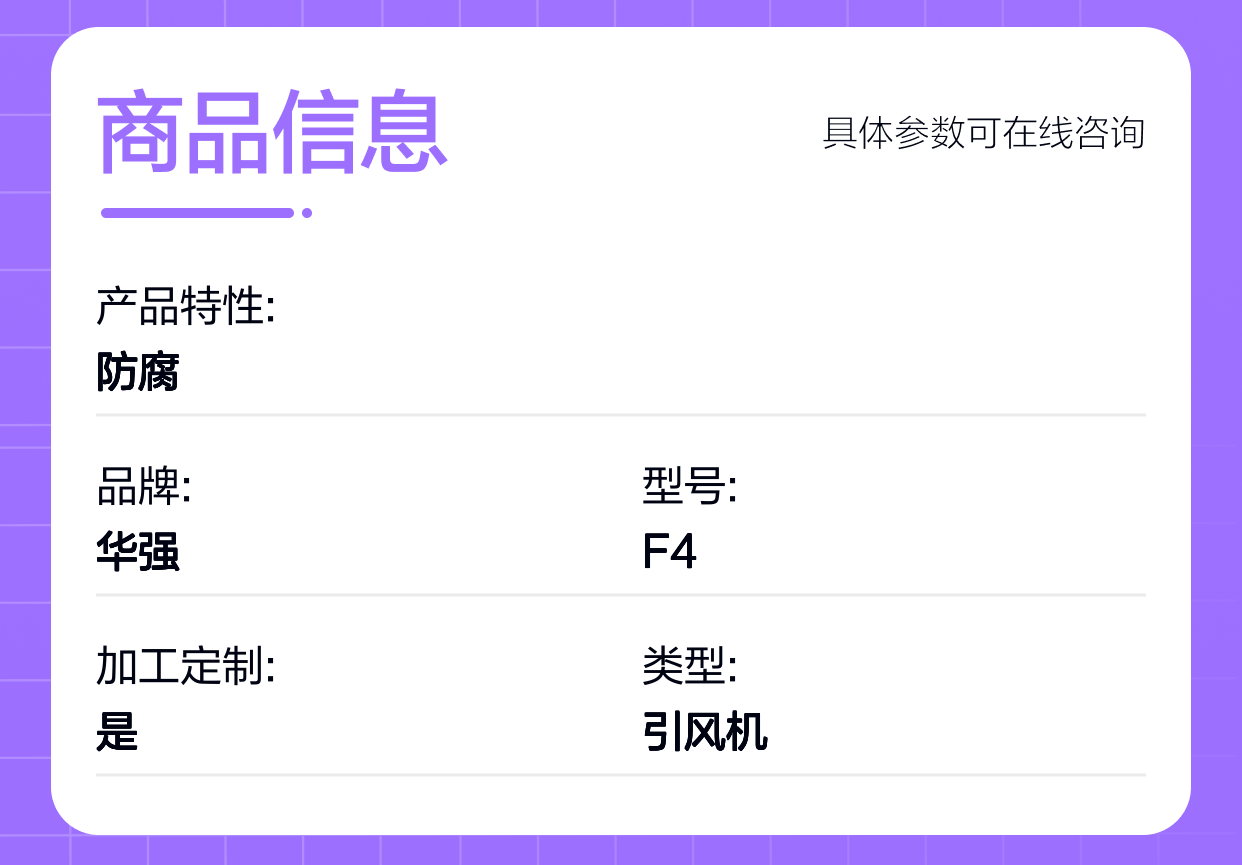
Task: Select the 型号 label
Action: coord(689,487)
